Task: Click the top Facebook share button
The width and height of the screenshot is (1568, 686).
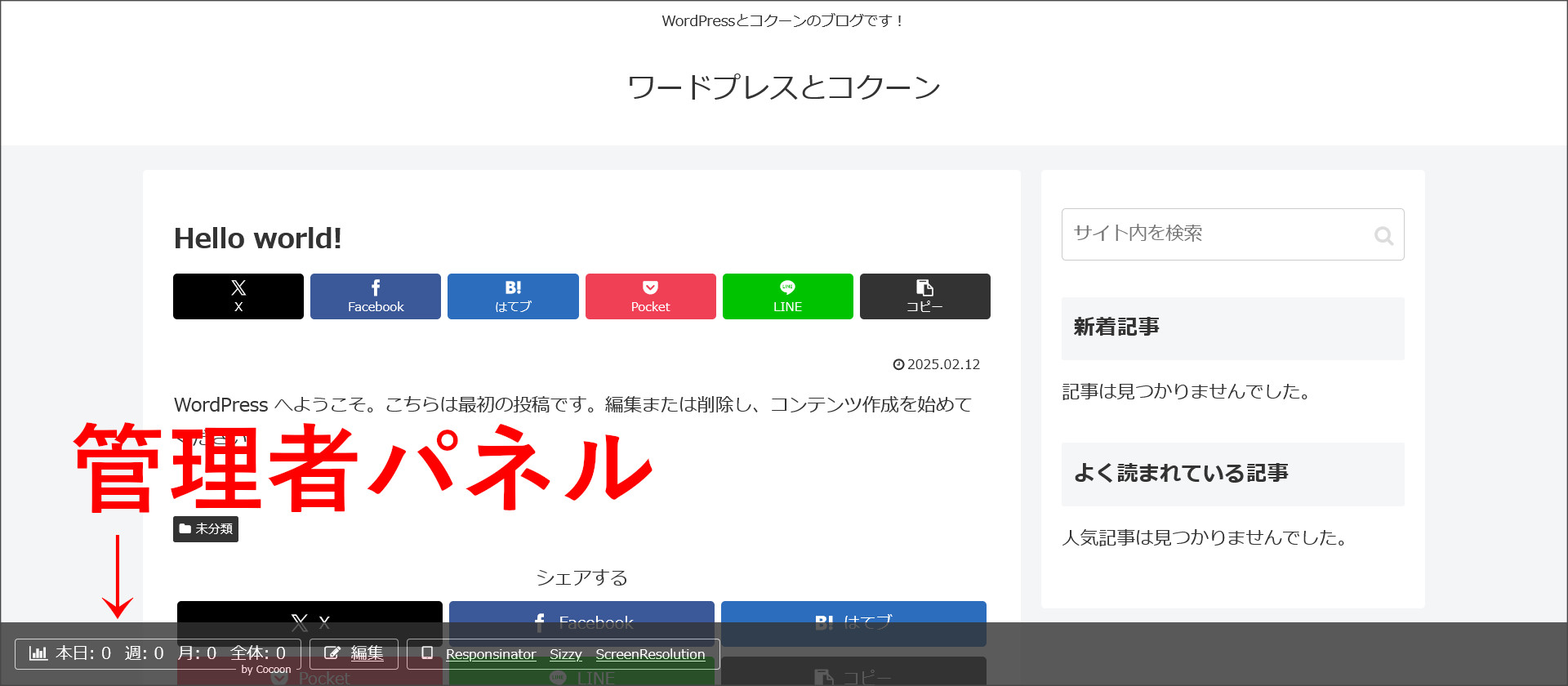Action: 376,296
